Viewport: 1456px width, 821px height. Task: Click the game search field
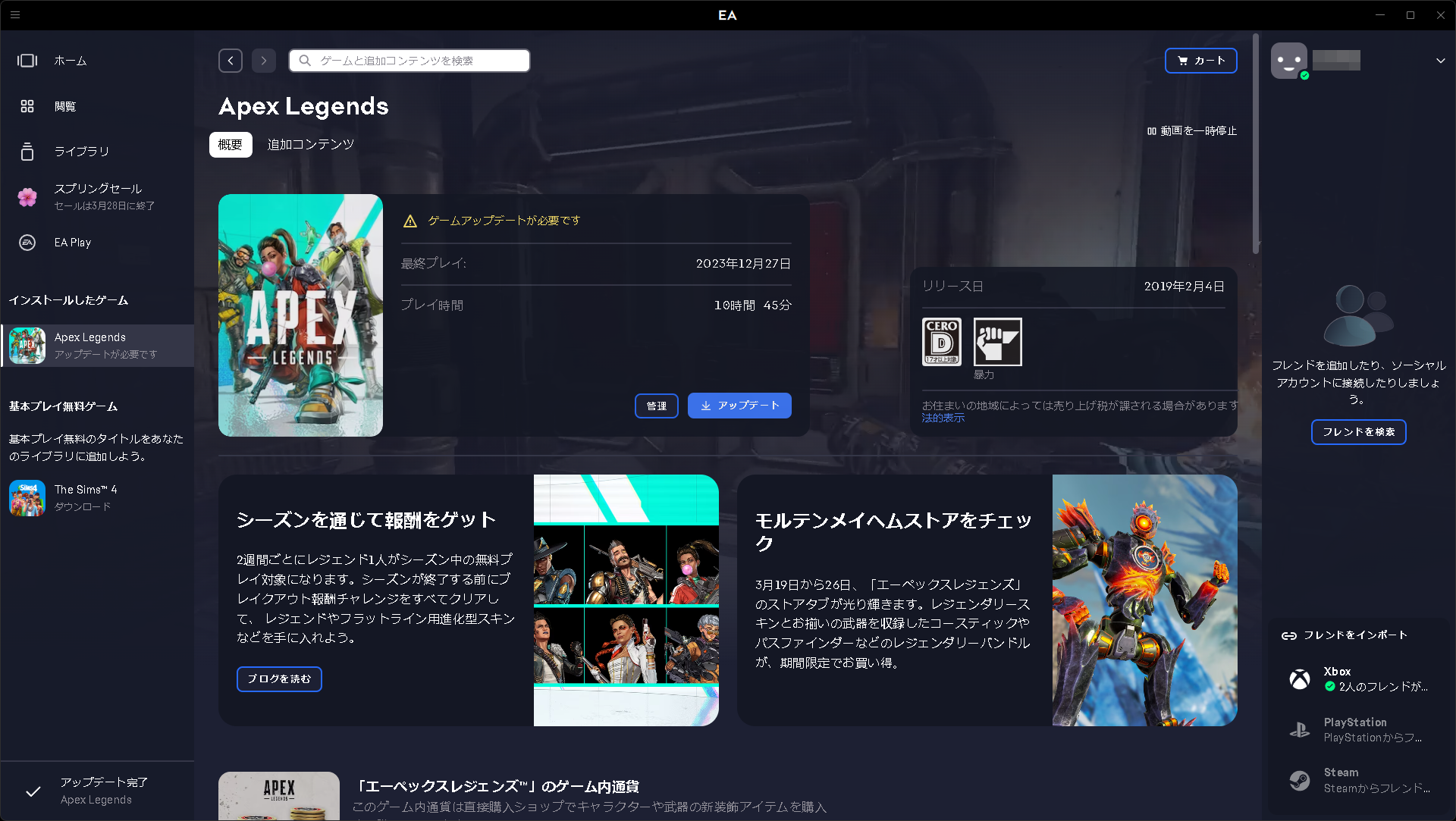point(408,61)
